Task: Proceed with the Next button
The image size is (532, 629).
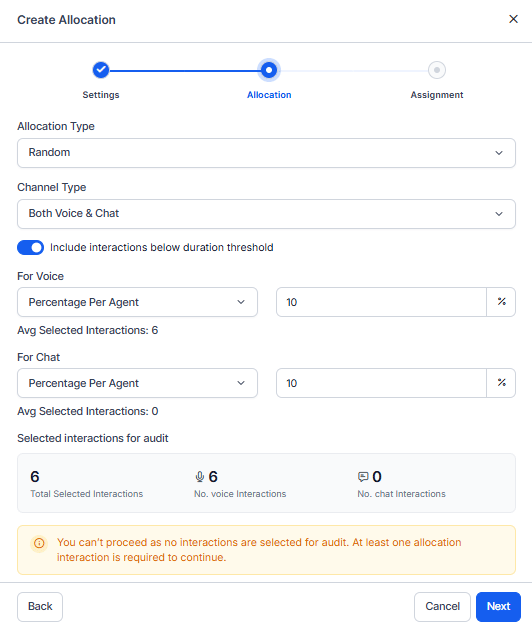Action: 498,607
